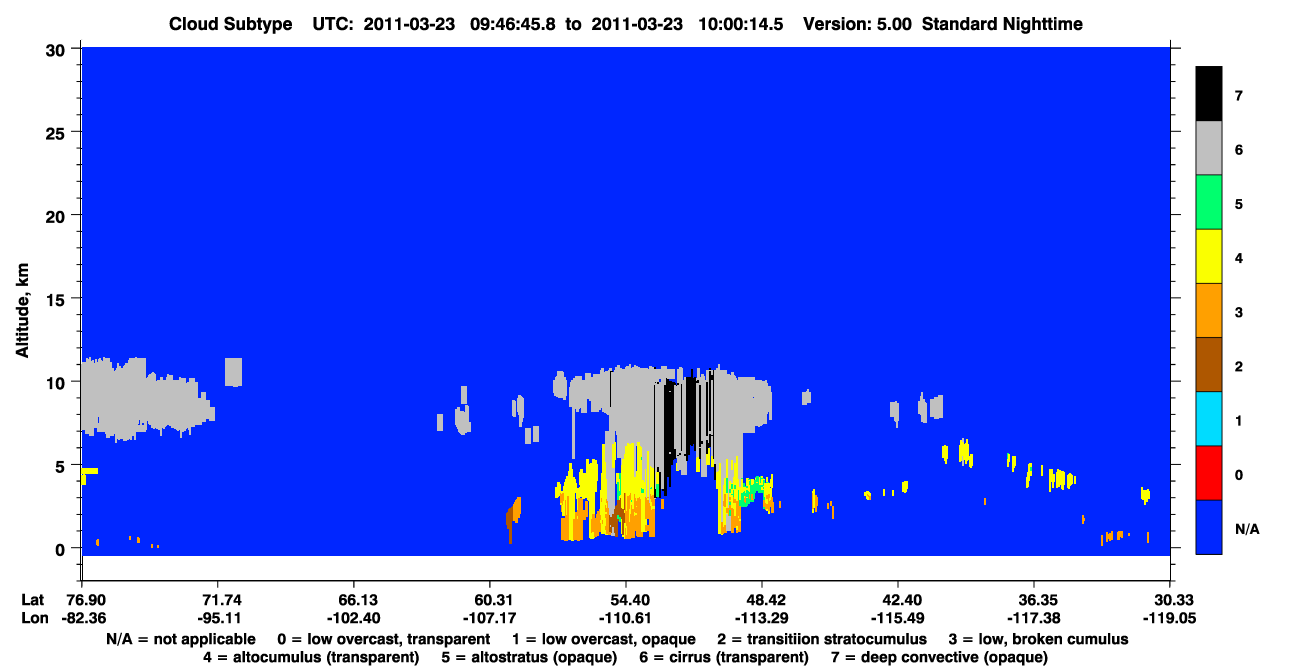Click longitude value '-95.11'
This screenshot has height=667, width=1300.
pyautogui.click(x=217, y=617)
